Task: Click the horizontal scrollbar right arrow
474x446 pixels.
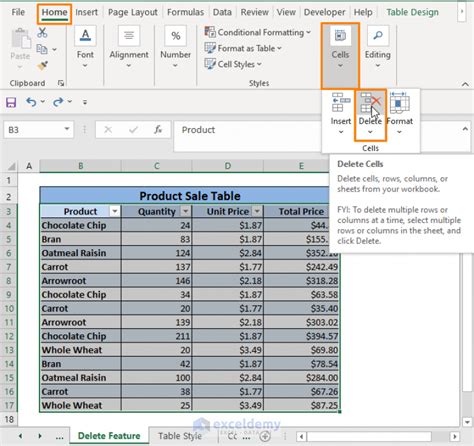Action: click(x=454, y=436)
